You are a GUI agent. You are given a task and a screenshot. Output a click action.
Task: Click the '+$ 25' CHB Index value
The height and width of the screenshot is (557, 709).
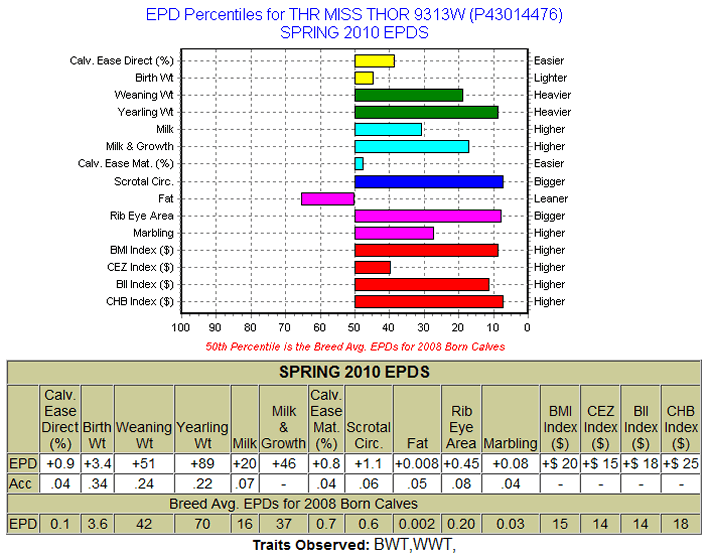(x=681, y=464)
